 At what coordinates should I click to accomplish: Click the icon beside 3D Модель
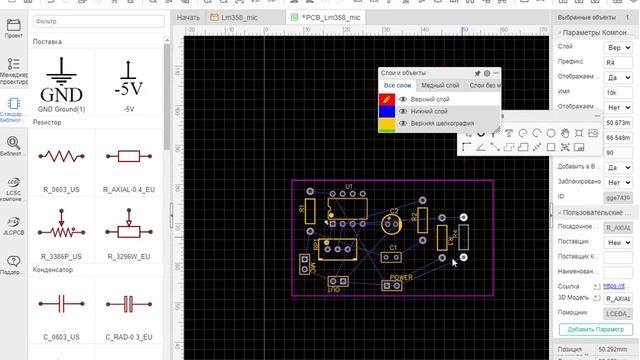(x=597, y=298)
